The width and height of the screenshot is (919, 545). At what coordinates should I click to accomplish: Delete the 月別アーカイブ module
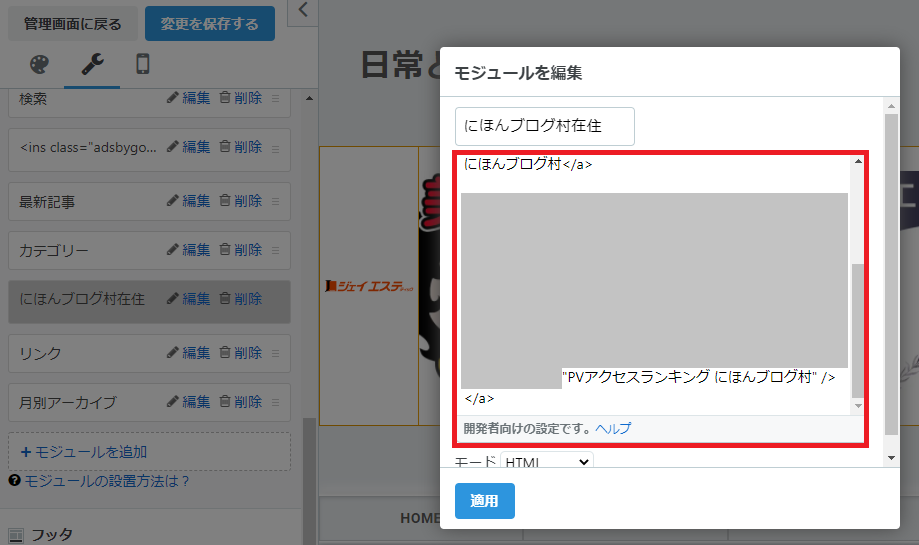pos(241,402)
